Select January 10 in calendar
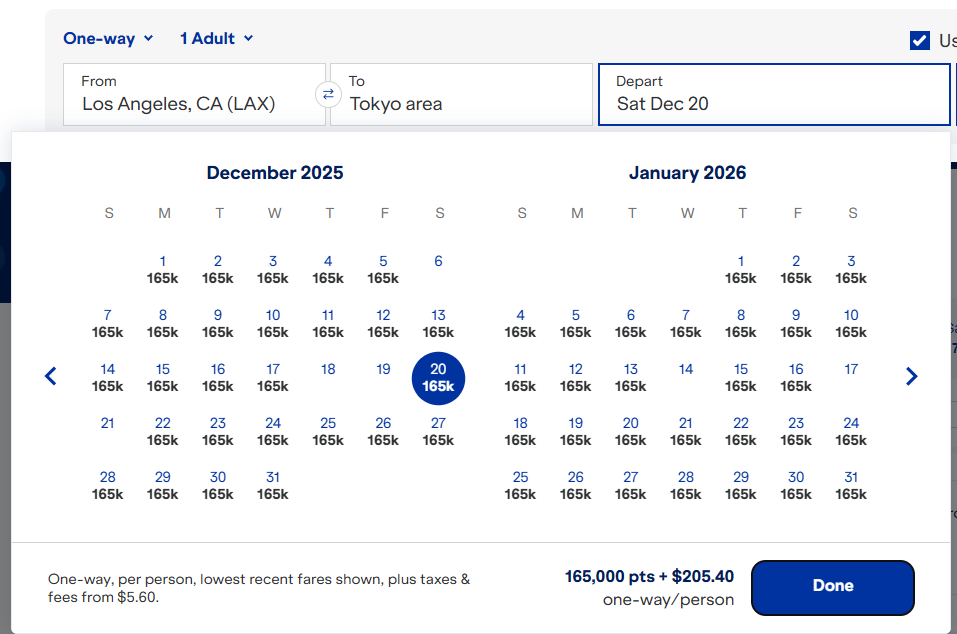Viewport: 957px width, 634px height. (x=851, y=324)
